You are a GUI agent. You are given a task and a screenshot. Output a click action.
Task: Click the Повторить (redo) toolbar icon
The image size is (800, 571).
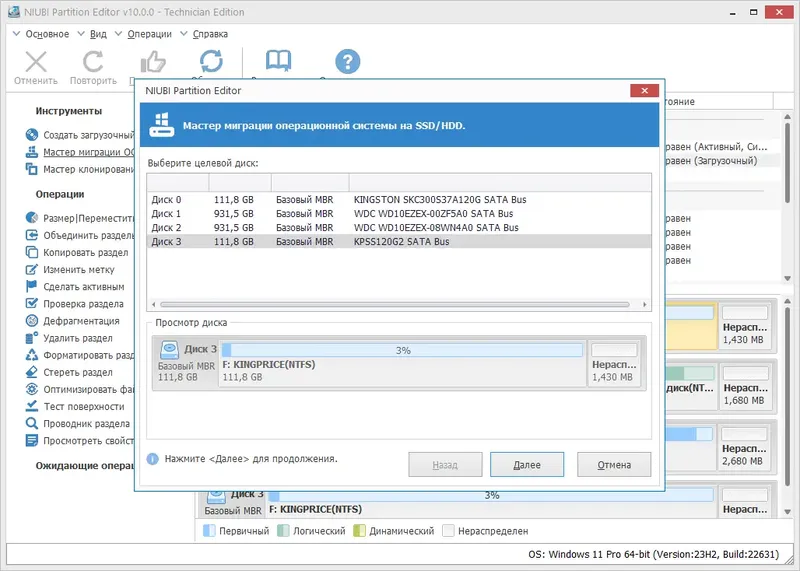[93, 62]
